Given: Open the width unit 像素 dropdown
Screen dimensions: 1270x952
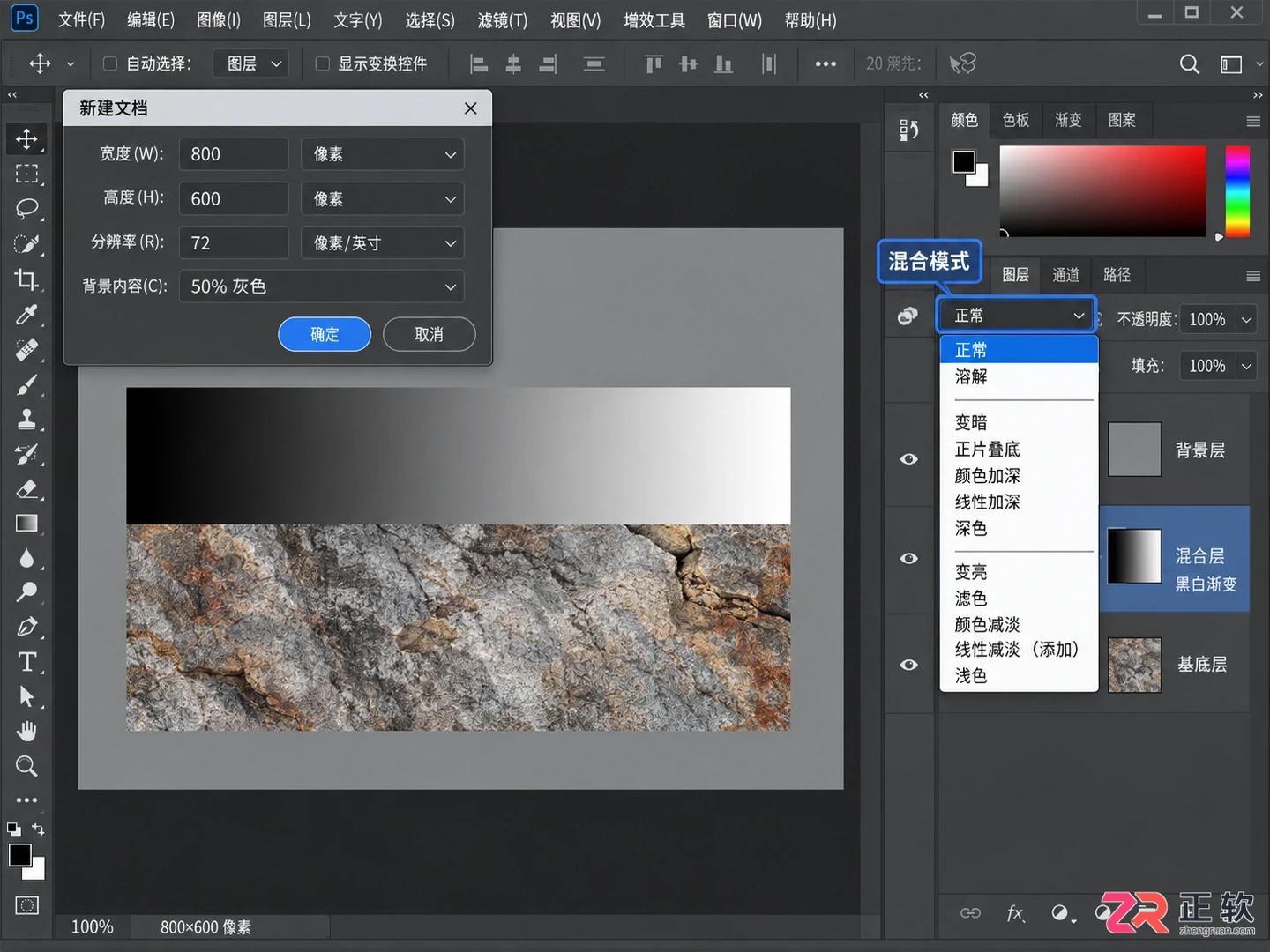Looking at the screenshot, I should (382, 154).
